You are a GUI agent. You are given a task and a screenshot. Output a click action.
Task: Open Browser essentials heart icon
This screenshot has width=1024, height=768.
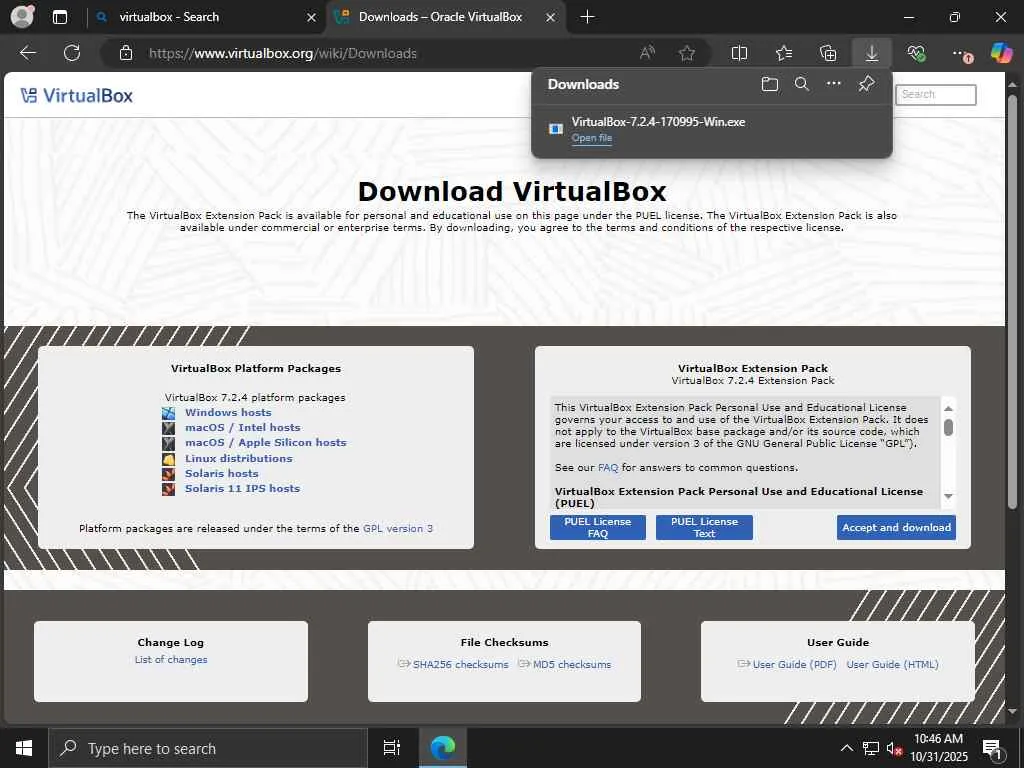click(916, 53)
